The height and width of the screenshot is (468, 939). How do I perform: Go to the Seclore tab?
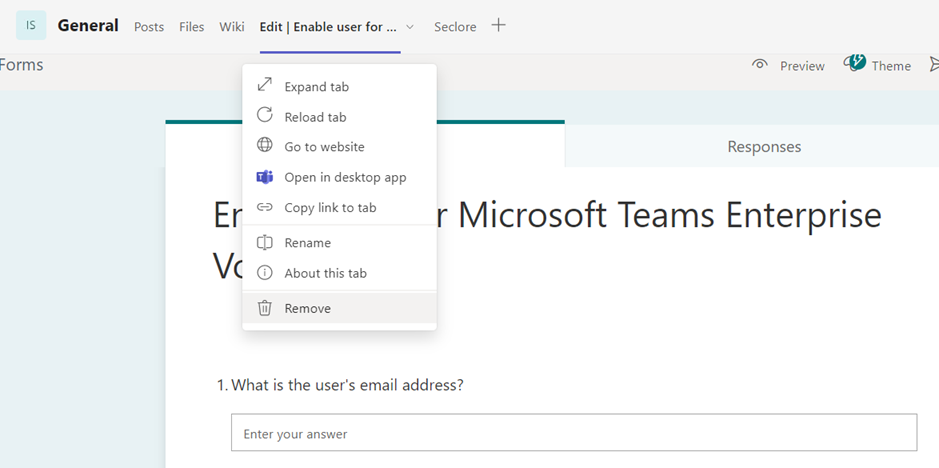click(x=455, y=27)
